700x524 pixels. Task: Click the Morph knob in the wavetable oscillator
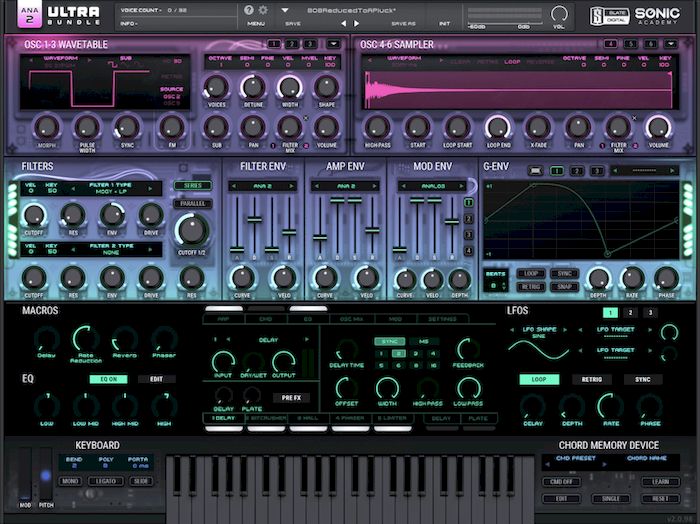(x=46, y=127)
